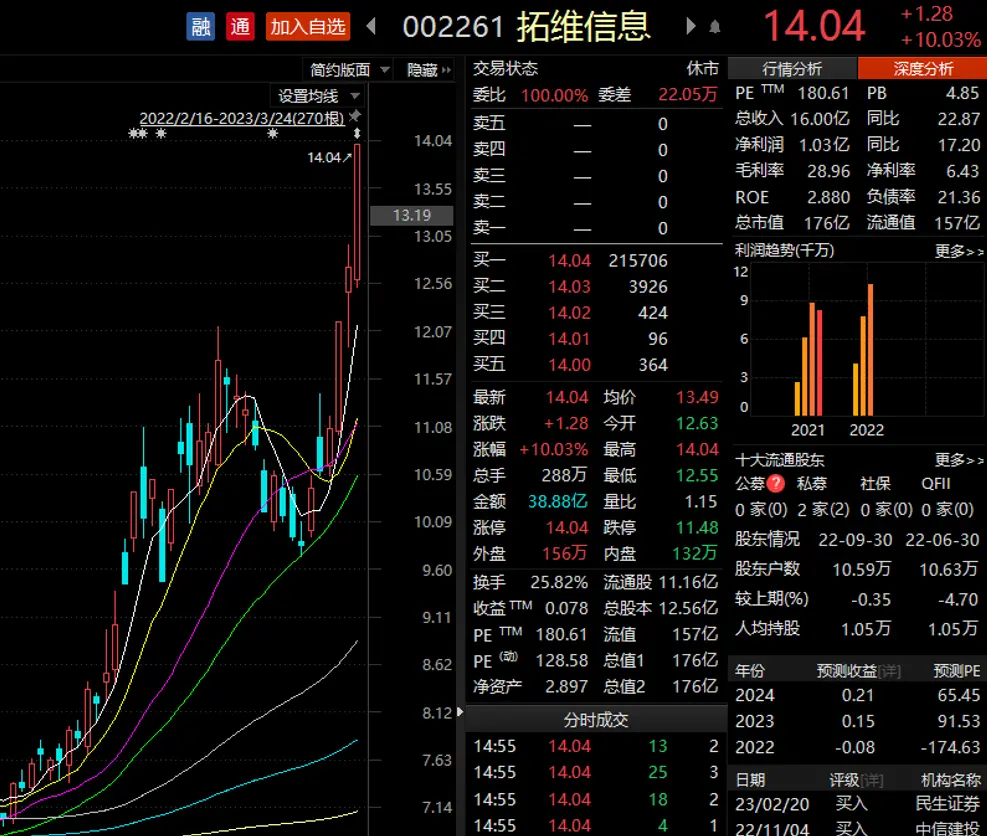The image size is (987, 836).
Task: Click the 002261 拓维信息 stock title
Action: (526, 26)
